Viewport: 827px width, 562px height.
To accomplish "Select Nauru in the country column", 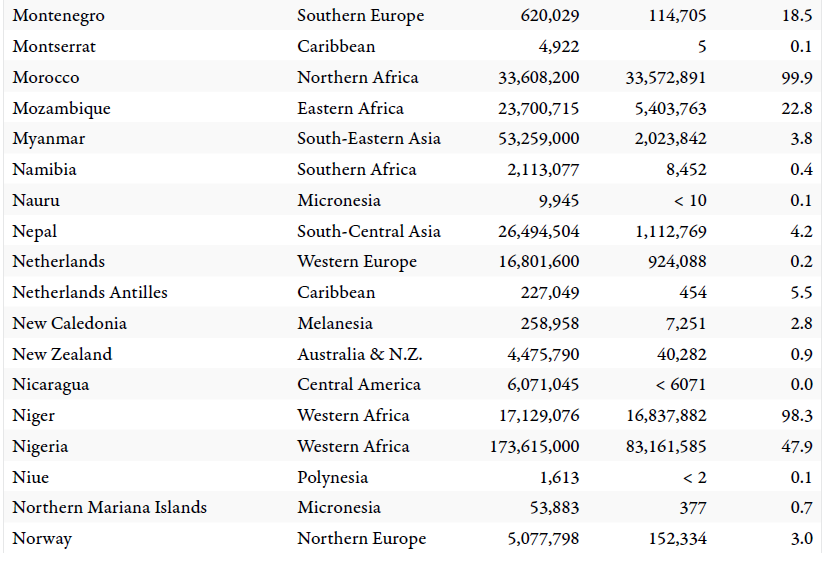I will tap(36, 200).
